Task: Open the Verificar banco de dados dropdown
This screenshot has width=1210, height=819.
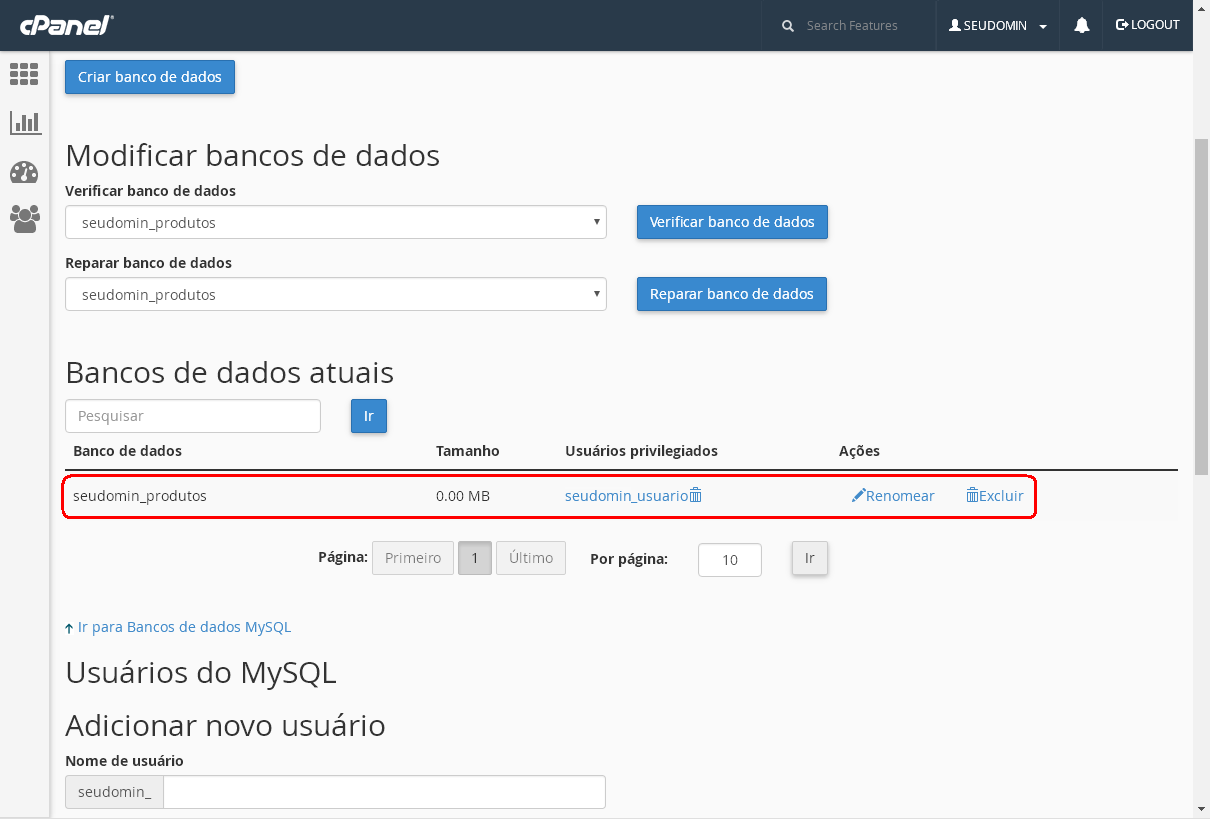Action: [x=336, y=222]
